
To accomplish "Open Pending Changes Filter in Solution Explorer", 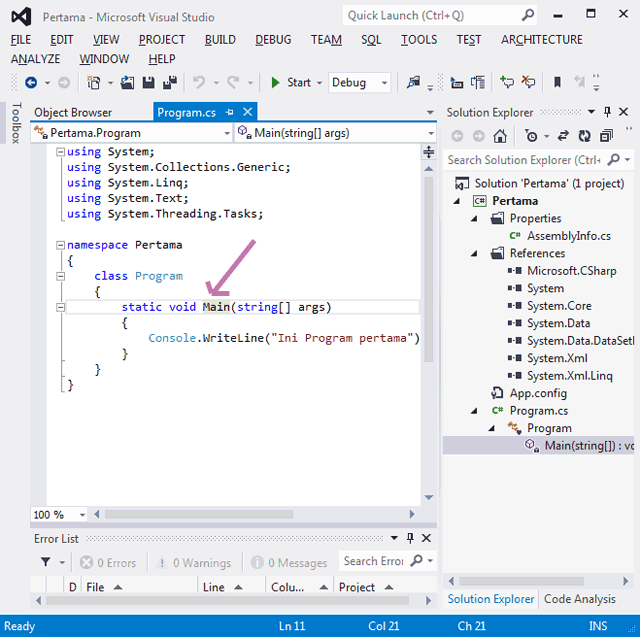I will pyautogui.click(x=531, y=136).
